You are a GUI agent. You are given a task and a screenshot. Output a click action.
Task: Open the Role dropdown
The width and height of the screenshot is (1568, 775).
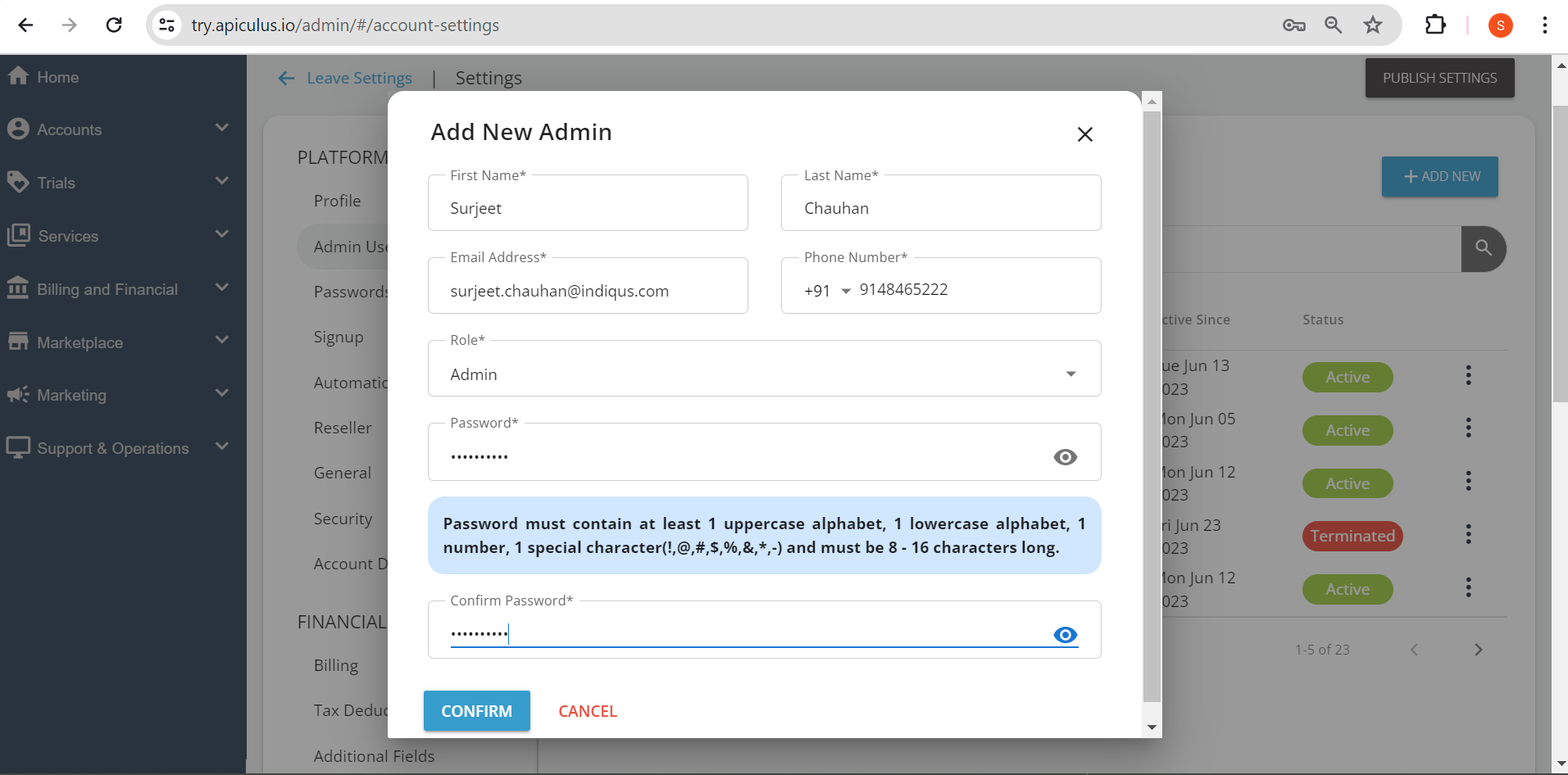(x=1070, y=374)
